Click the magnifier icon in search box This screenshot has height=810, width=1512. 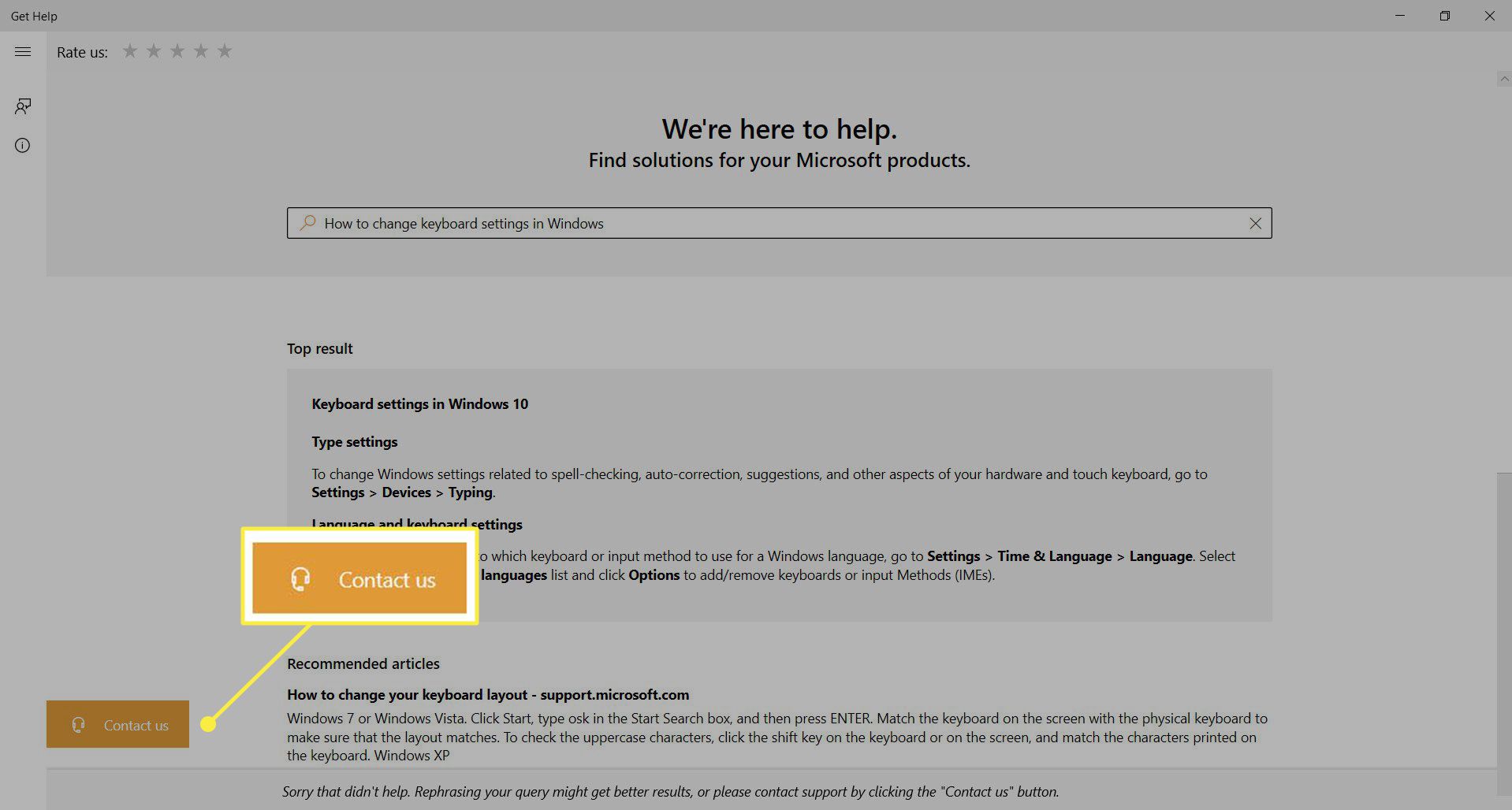tap(307, 223)
